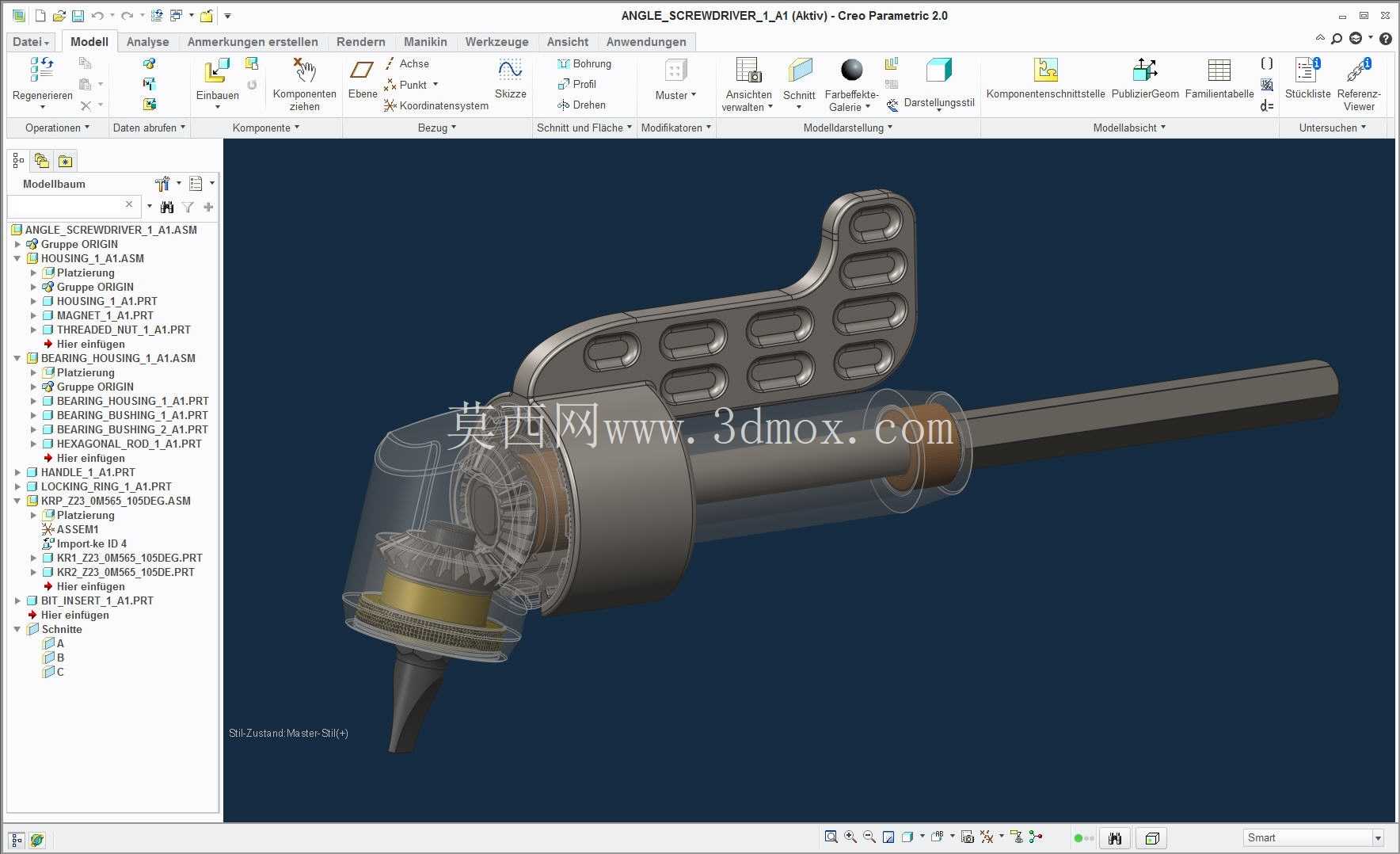Select MAGNET_1_A1.PRT in model tree
1400x854 pixels.
tap(97, 315)
